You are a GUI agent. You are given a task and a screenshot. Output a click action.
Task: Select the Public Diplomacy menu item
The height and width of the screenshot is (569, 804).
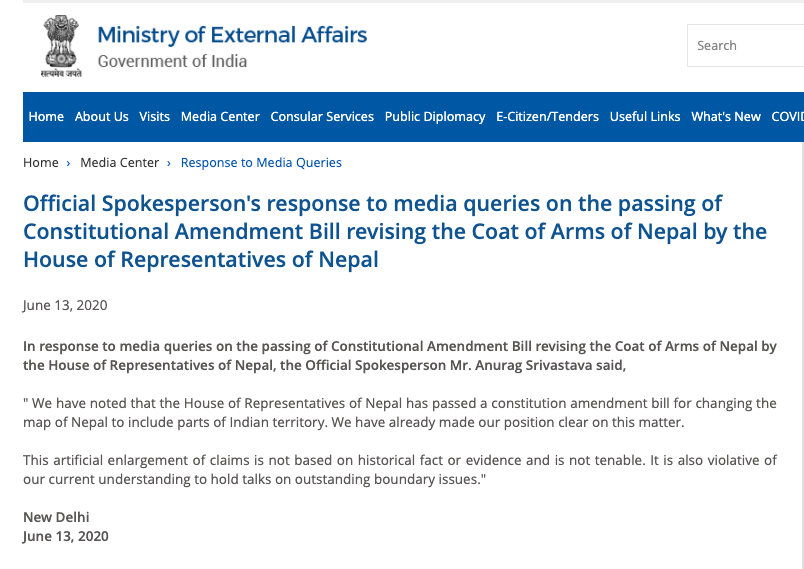[435, 117]
